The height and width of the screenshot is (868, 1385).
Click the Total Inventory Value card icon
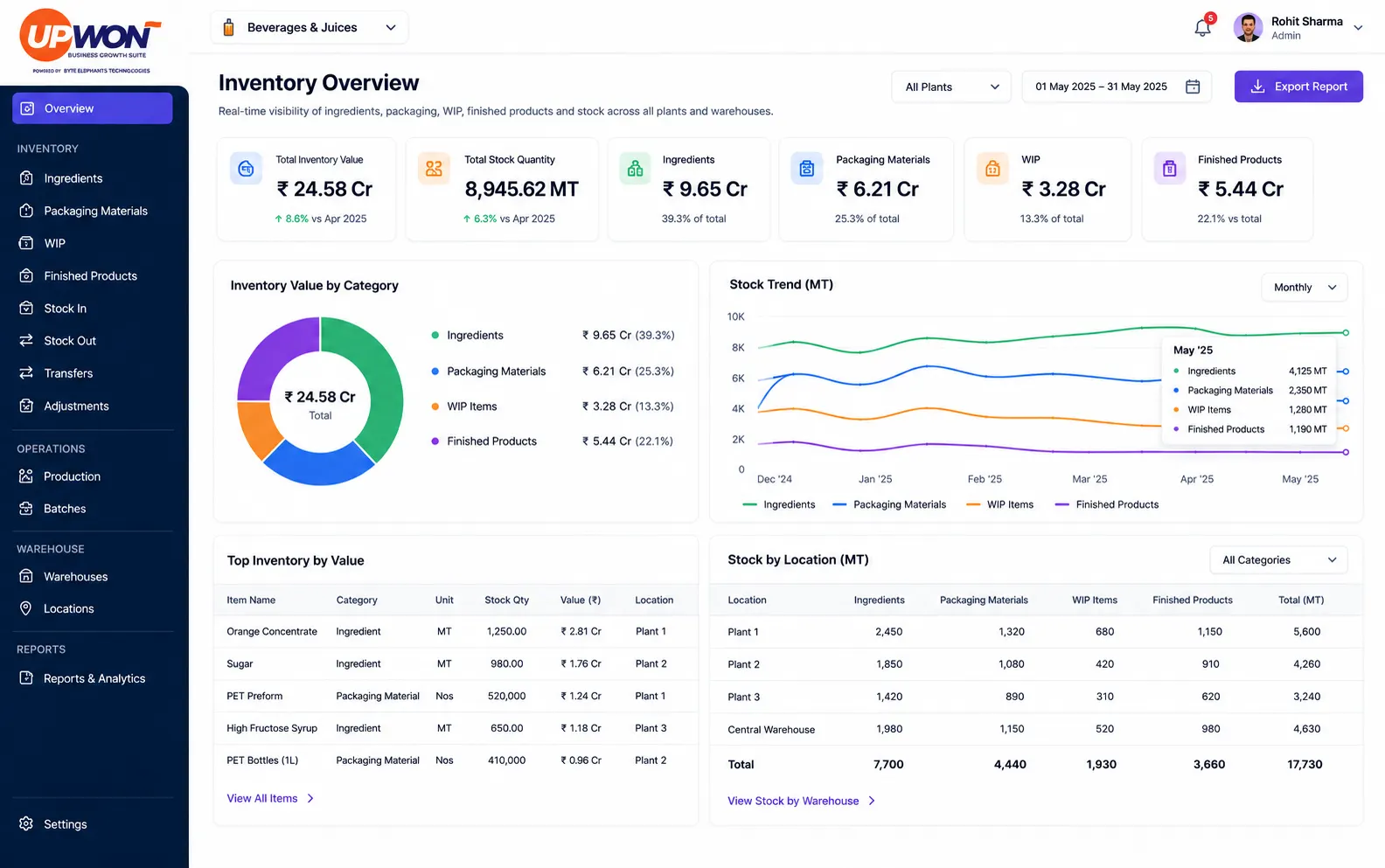click(x=247, y=169)
